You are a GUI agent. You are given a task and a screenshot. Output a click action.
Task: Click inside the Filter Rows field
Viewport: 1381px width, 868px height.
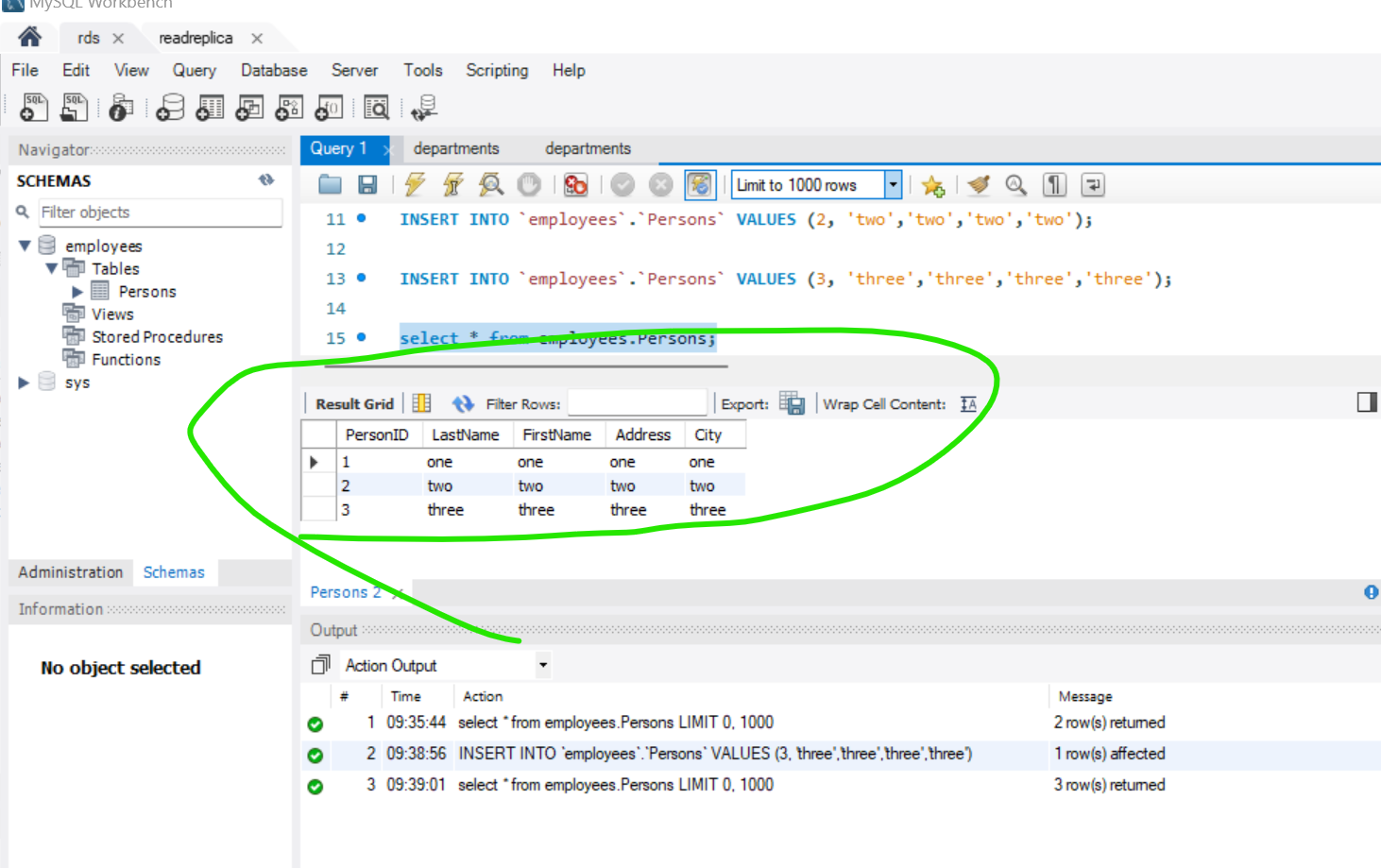coord(637,403)
